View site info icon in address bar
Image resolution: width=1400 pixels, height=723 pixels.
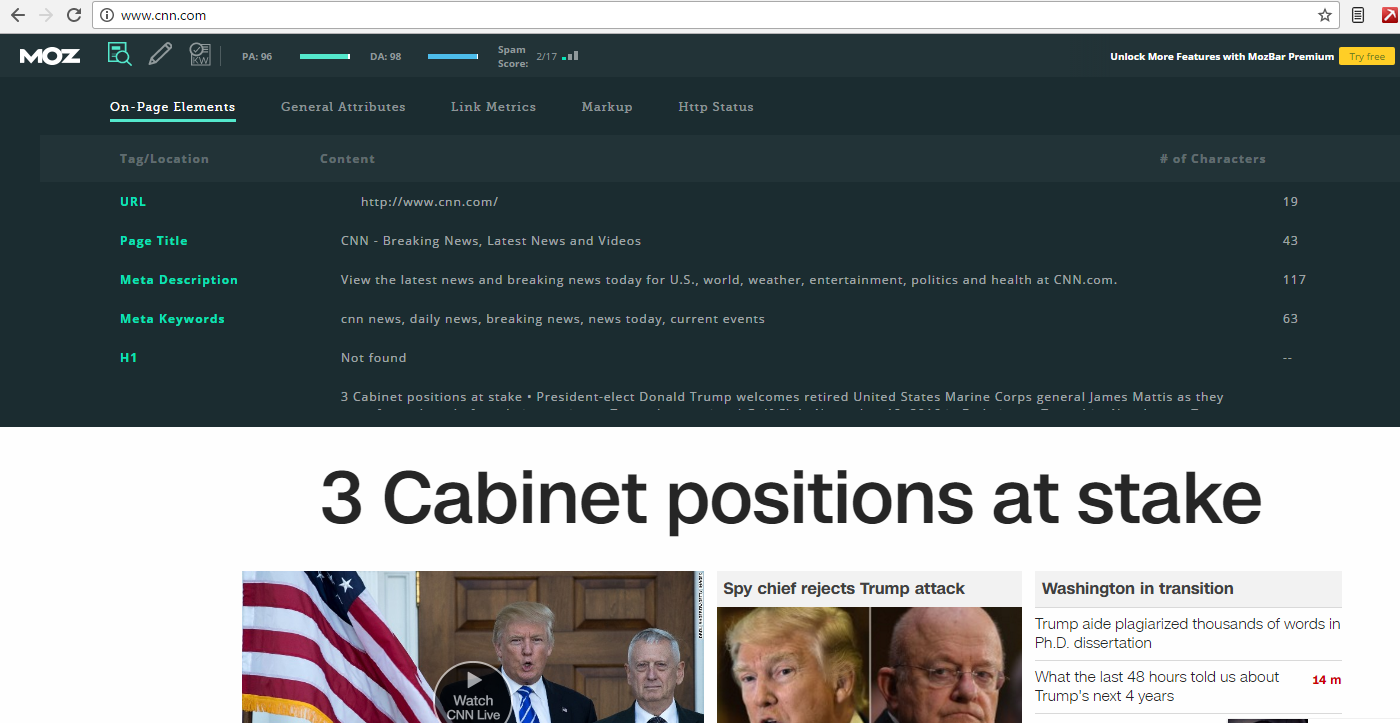(x=107, y=15)
